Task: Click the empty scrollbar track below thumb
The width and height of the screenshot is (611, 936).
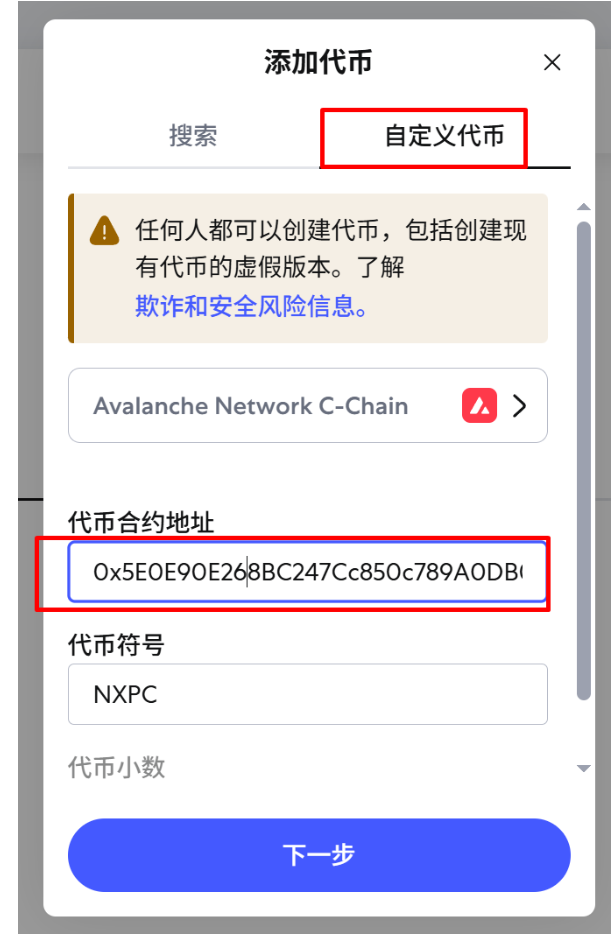Action: pos(584,731)
